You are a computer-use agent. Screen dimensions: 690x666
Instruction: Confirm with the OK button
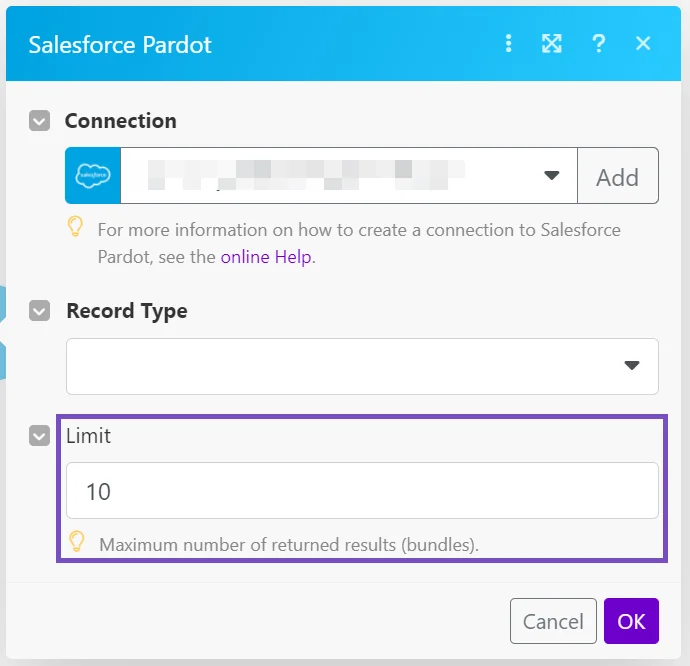(631, 621)
